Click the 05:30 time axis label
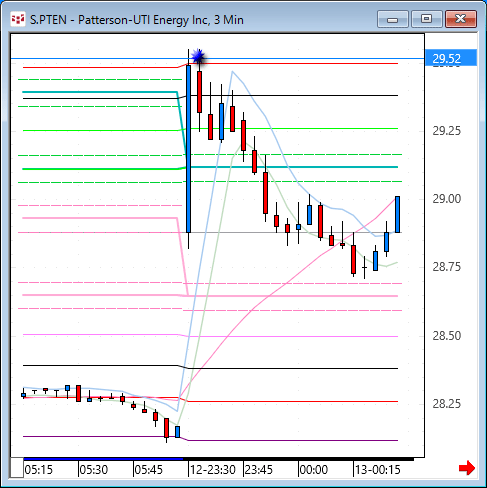This screenshot has height=488, width=487. (94, 470)
